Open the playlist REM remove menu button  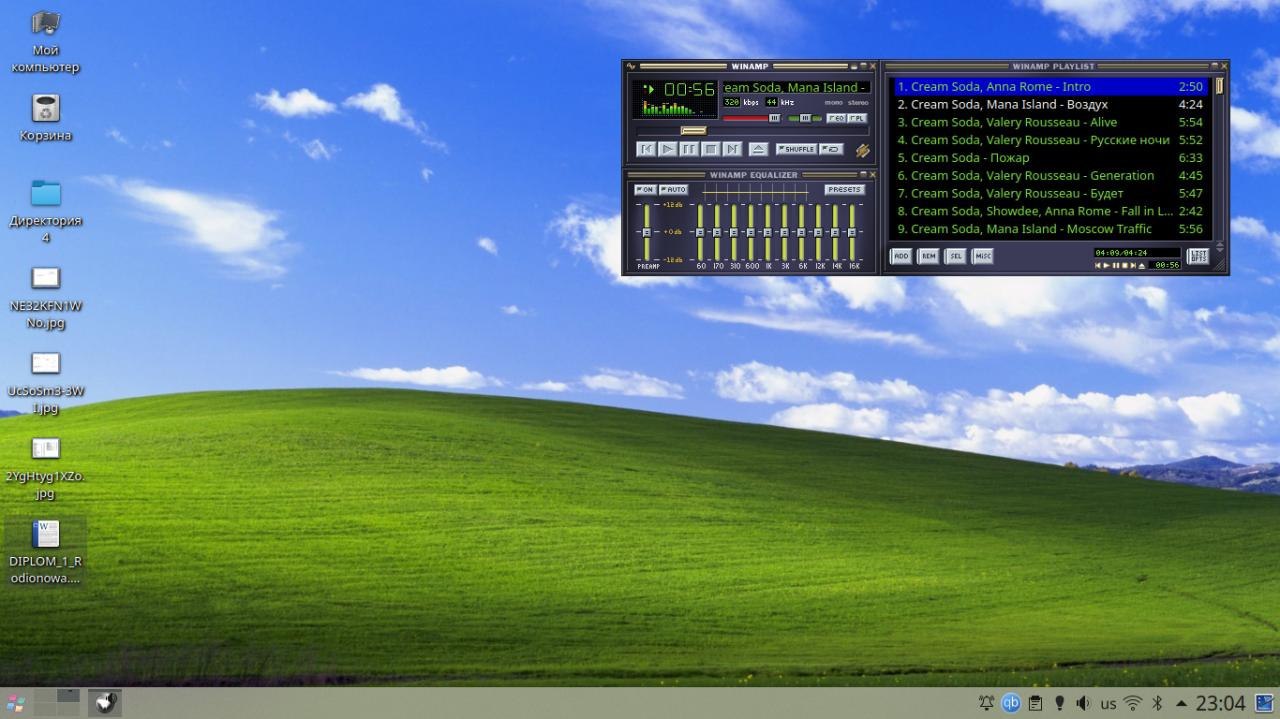(x=929, y=257)
